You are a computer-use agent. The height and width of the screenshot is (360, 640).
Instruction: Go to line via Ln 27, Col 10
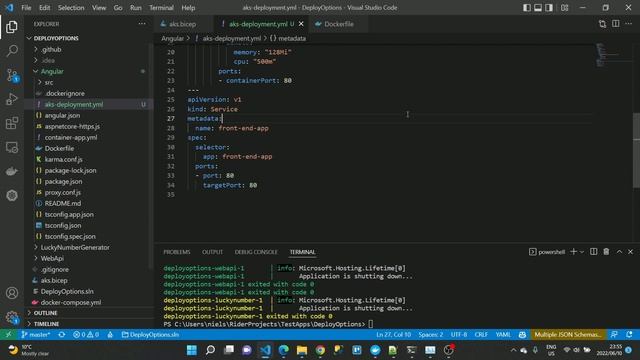click(x=393, y=335)
